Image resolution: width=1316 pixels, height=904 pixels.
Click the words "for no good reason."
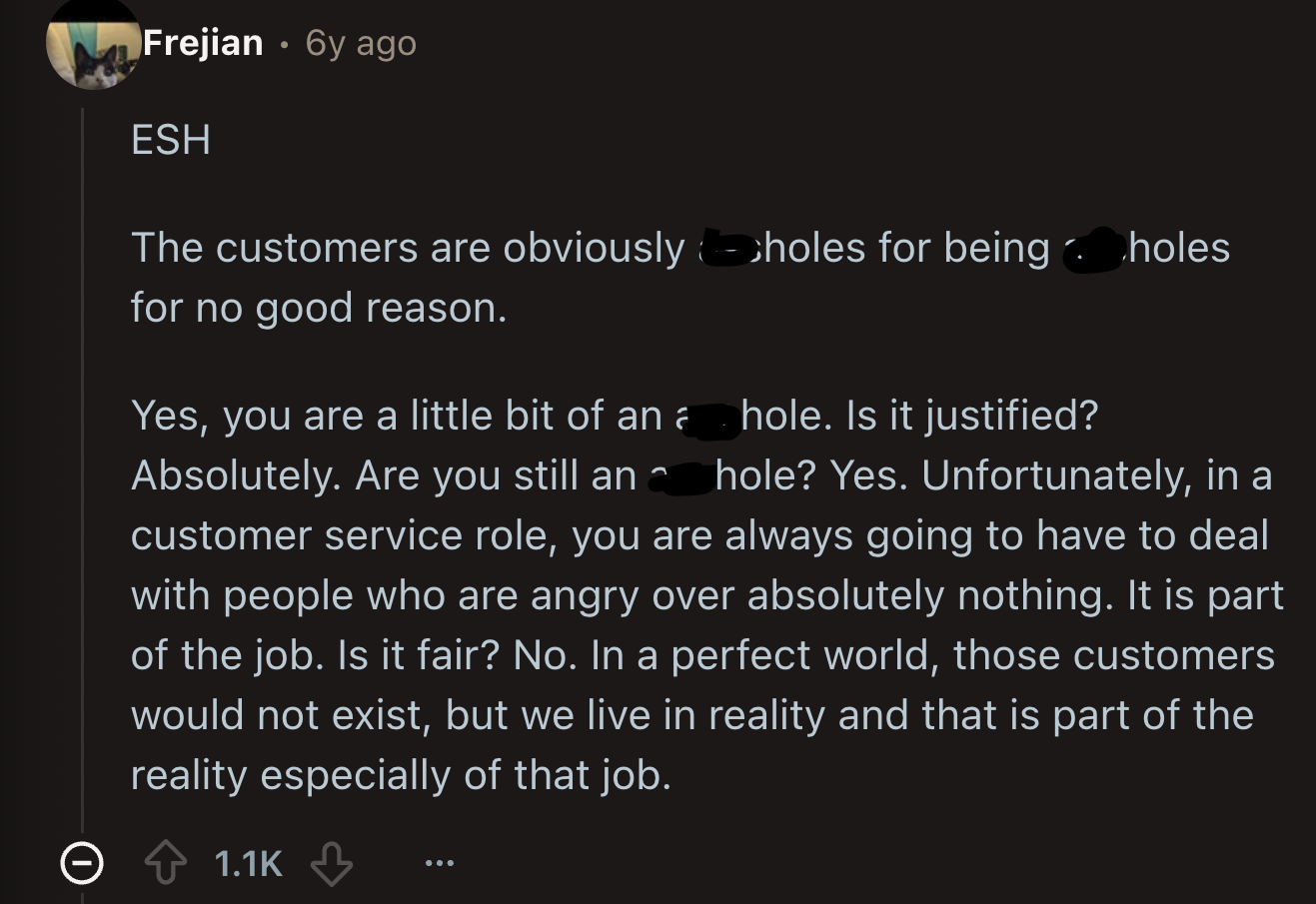click(319, 308)
